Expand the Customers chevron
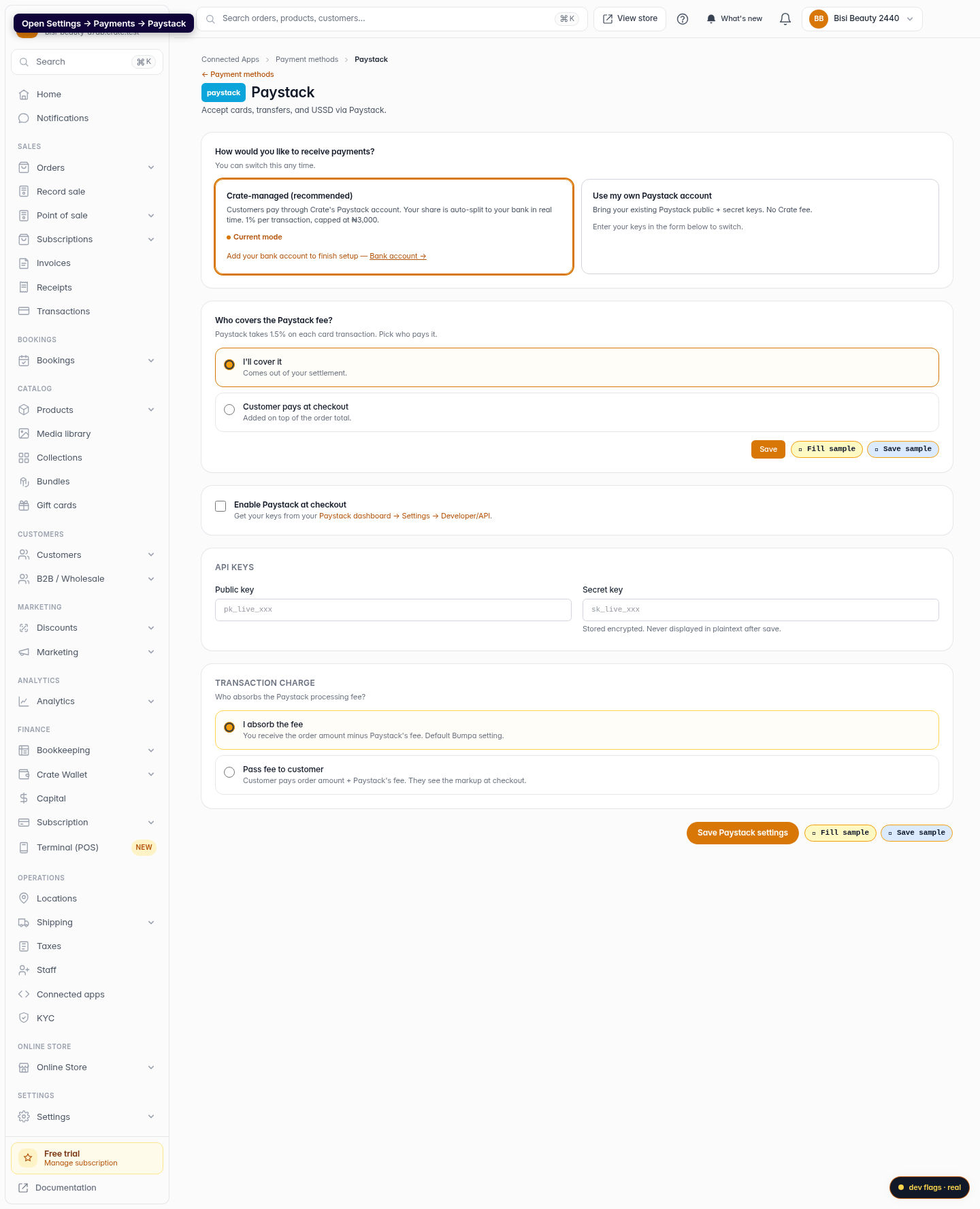980x1209 pixels. tap(151, 555)
